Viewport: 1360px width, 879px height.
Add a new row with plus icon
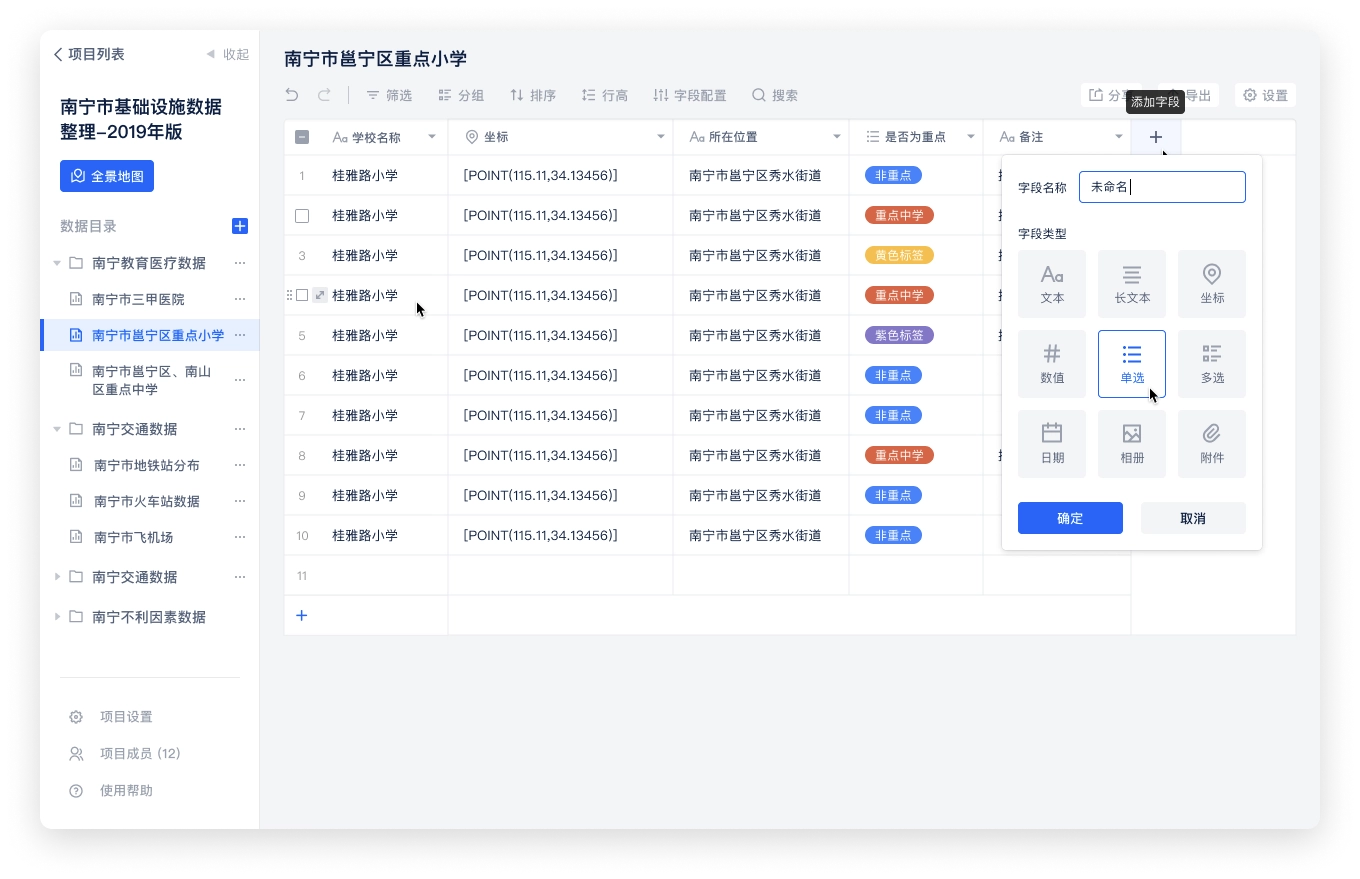(301, 615)
